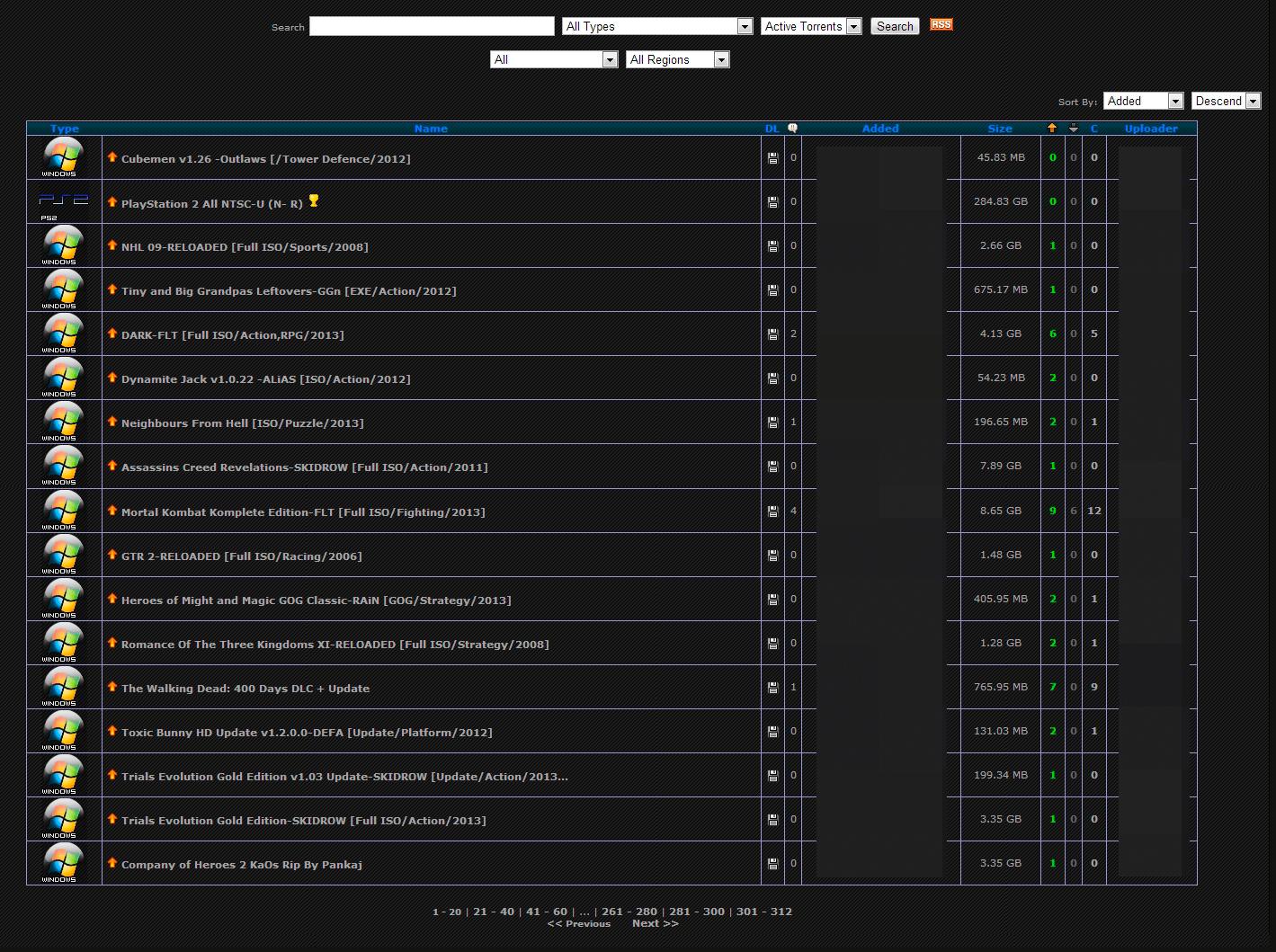Click download icon for Company of Heroes 2
Image resolution: width=1276 pixels, height=952 pixels.
coord(772,864)
